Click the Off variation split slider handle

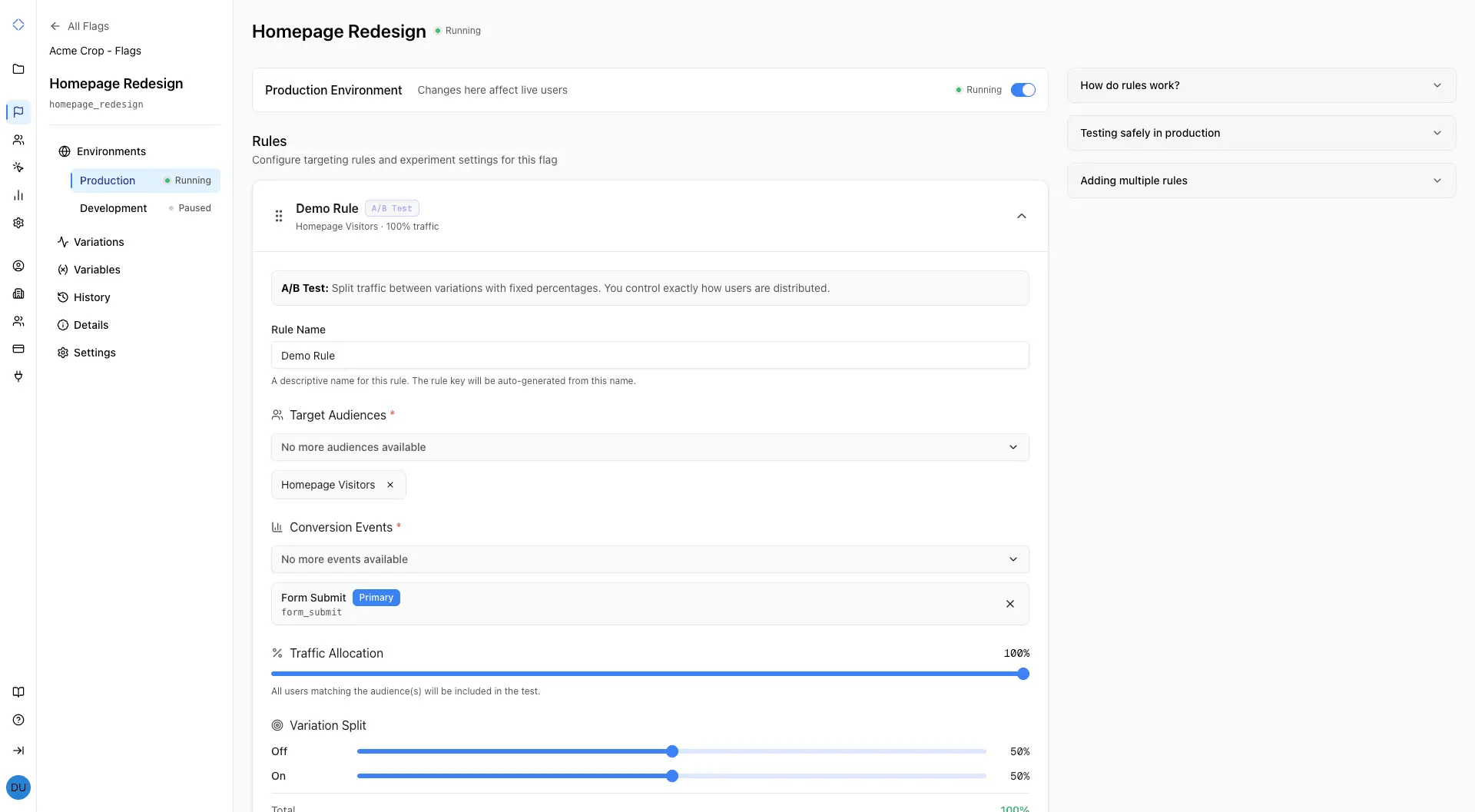[x=672, y=751]
